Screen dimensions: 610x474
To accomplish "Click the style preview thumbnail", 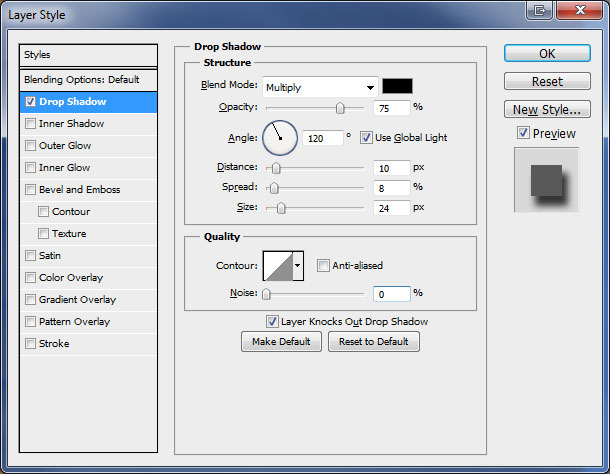I will pos(547,180).
